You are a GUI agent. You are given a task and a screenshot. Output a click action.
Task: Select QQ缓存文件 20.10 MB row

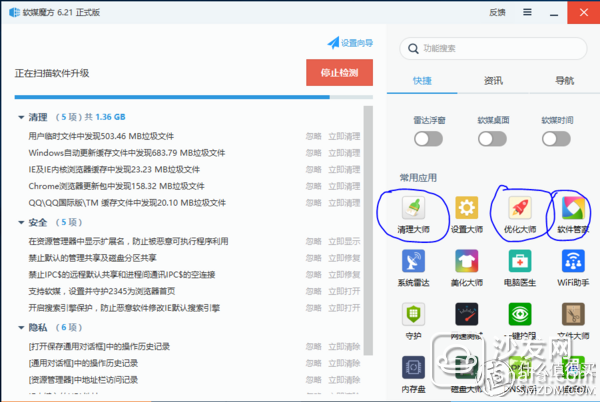click(x=127, y=203)
